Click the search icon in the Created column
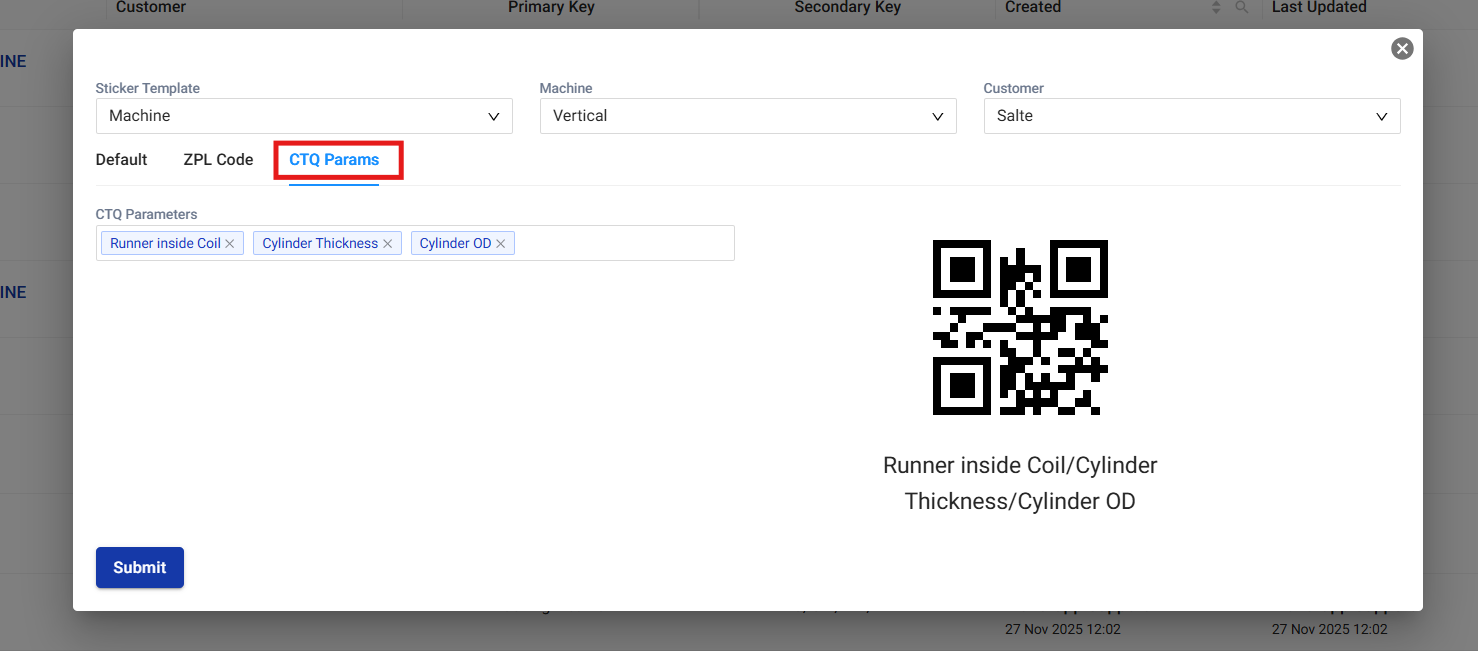This screenshot has height=651, width=1478. click(1241, 8)
